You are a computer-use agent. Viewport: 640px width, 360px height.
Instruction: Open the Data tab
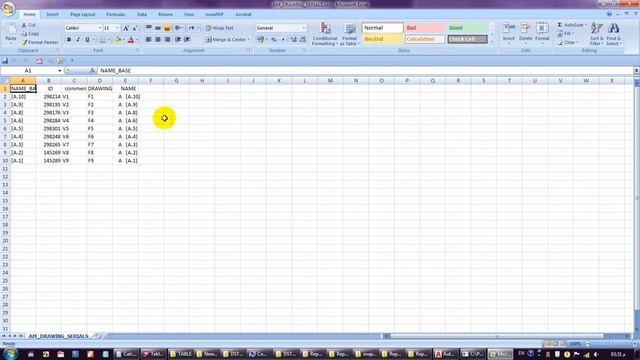point(142,14)
